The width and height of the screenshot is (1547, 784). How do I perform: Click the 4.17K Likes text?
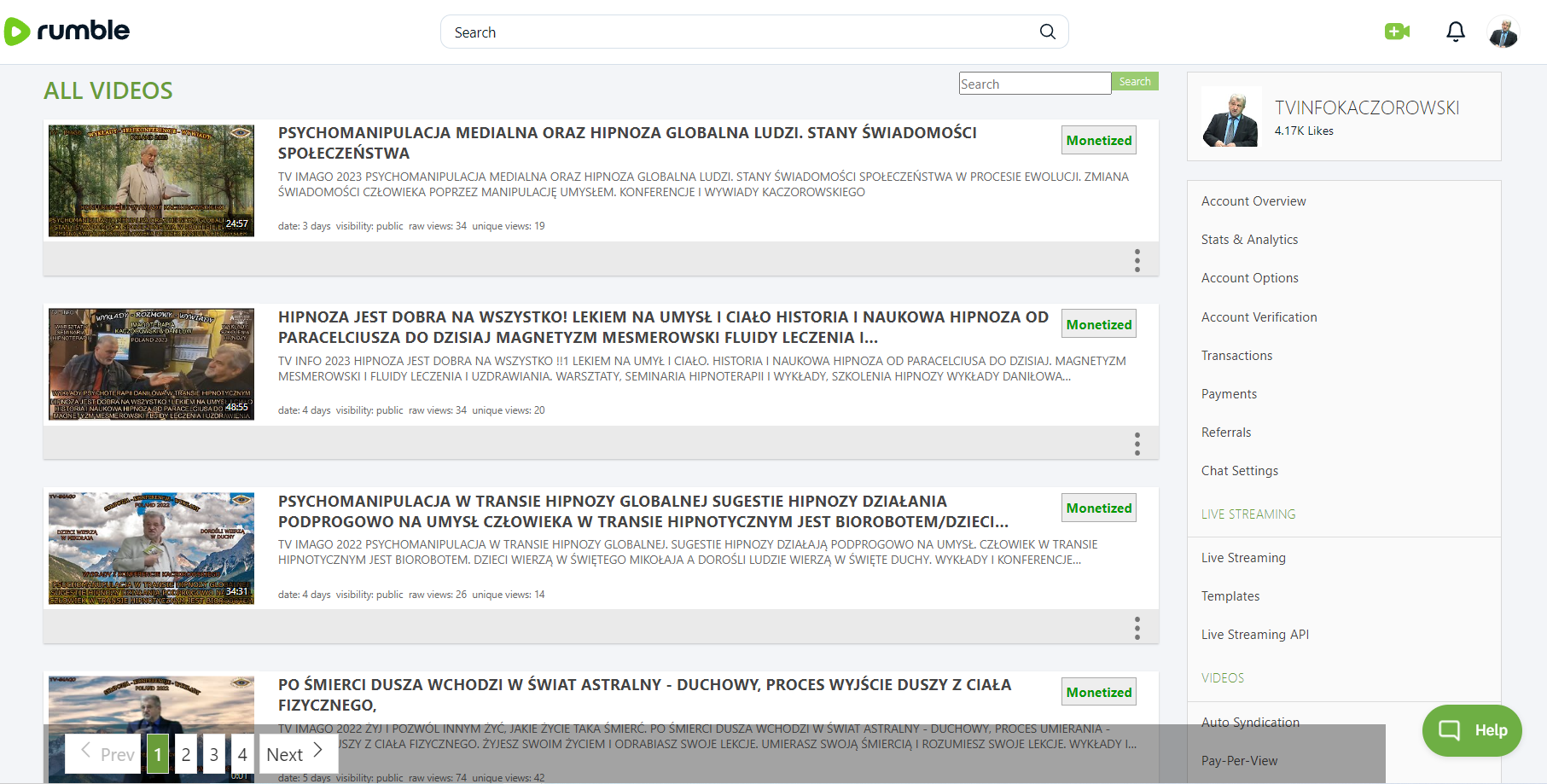tap(1304, 131)
